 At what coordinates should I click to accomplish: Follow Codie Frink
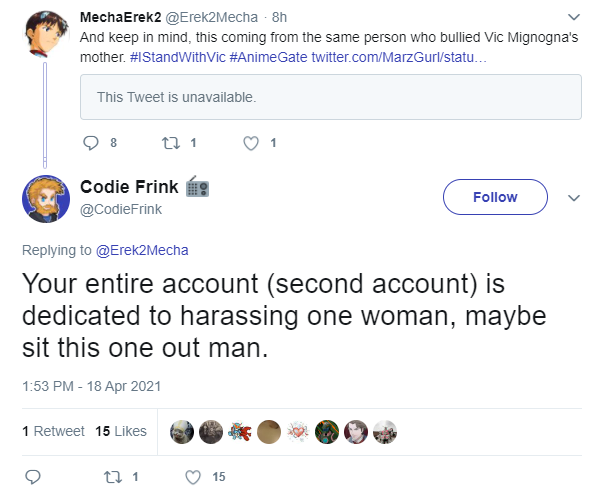pyautogui.click(x=495, y=197)
